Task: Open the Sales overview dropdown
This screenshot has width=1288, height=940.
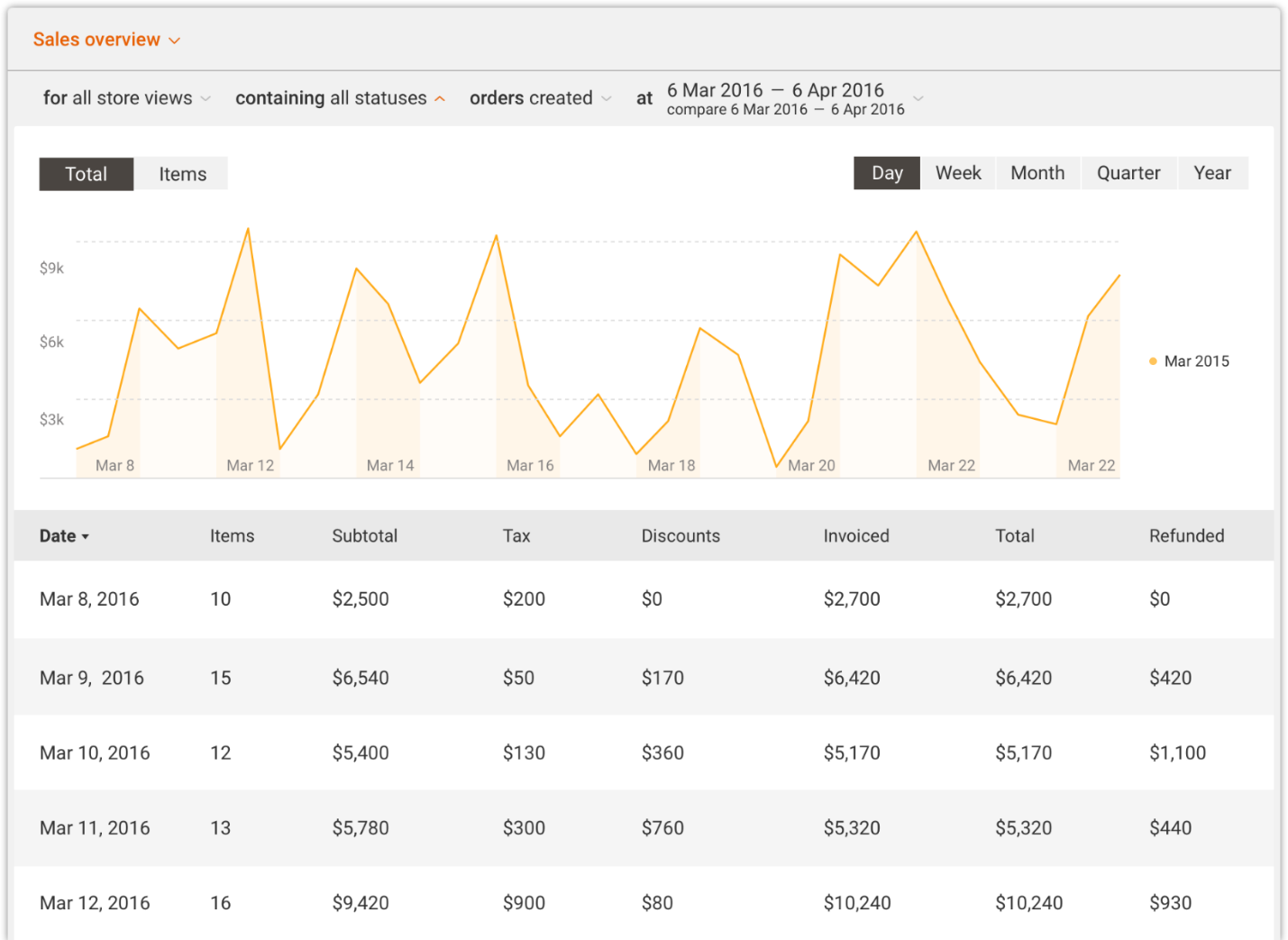Action: click(x=106, y=40)
